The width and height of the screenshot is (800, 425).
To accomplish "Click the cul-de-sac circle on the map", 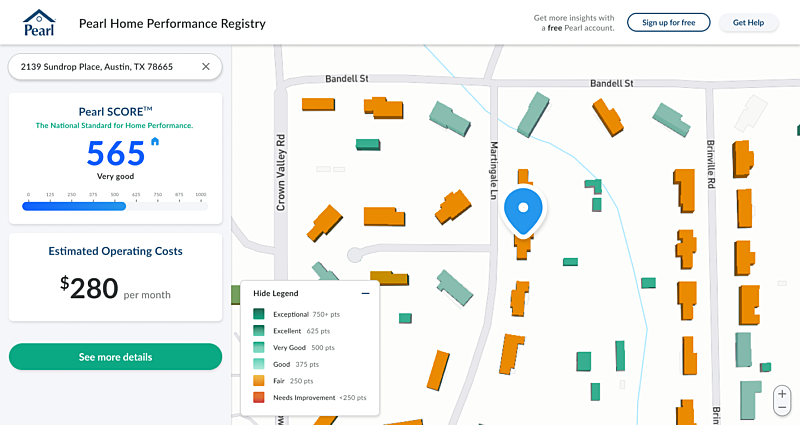I will coord(355,254).
